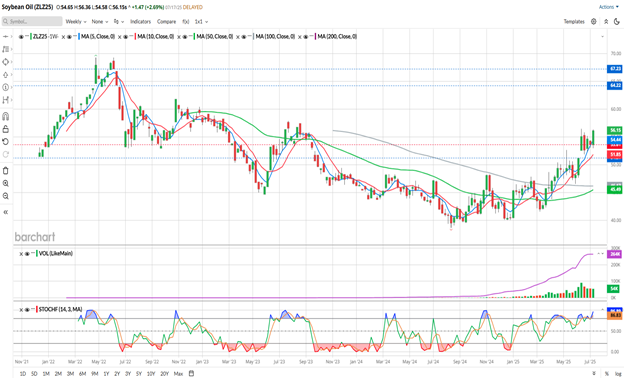This screenshot has width=624, height=378.
Task: Switch range to 10Y
Action: 151,374
